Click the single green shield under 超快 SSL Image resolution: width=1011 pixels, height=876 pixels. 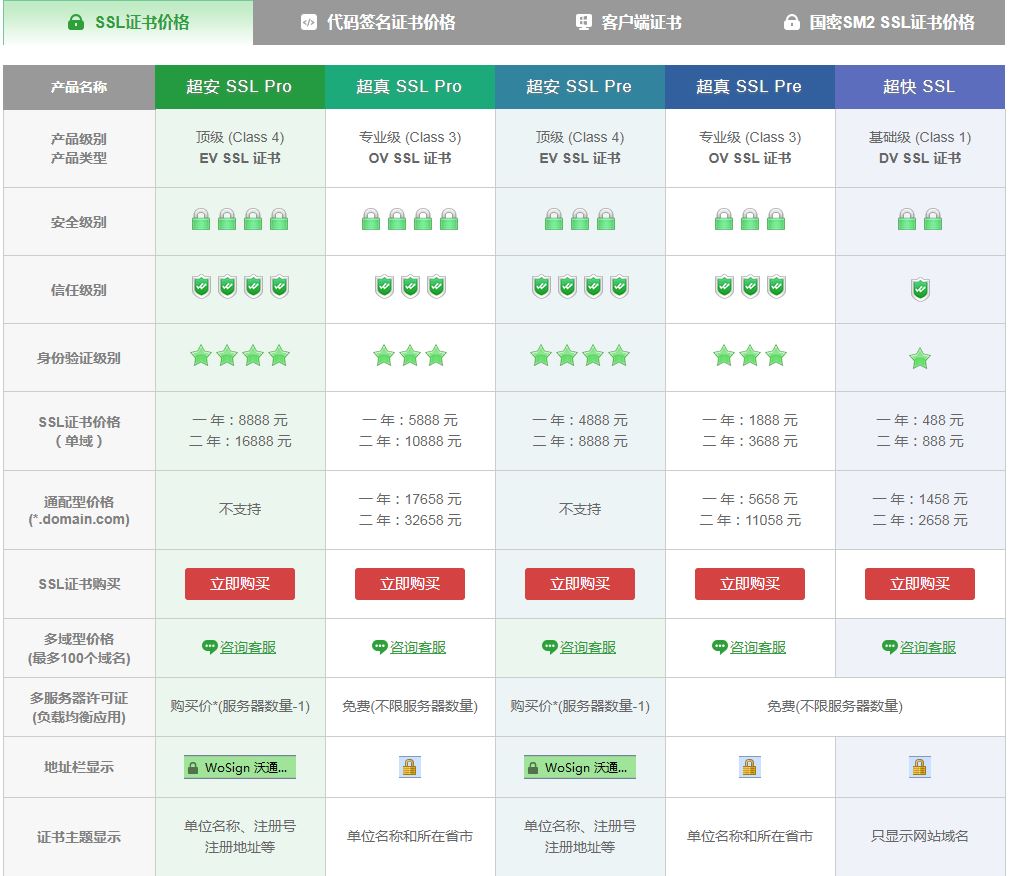click(x=920, y=290)
